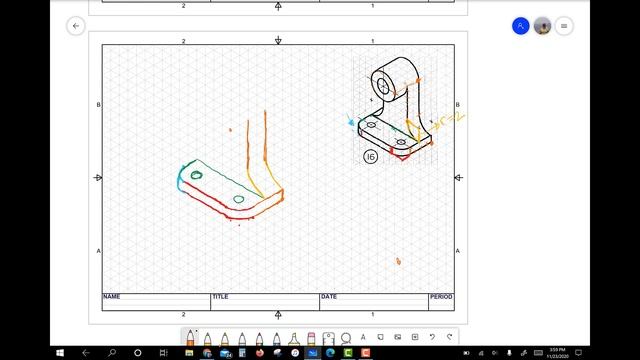Screen dimensions: 640x360
Task: Click the TITLE field in title block
Action: (265, 302)
